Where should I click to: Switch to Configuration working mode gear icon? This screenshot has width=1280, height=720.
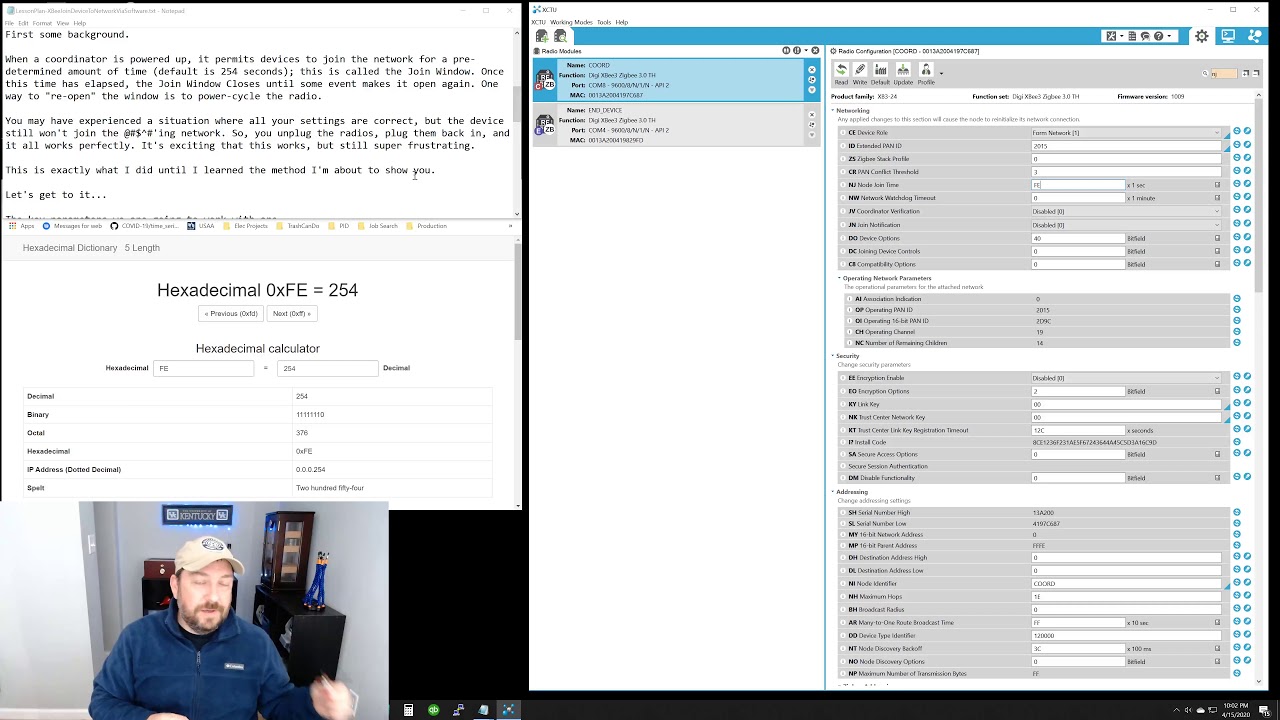click(1202, 36)
